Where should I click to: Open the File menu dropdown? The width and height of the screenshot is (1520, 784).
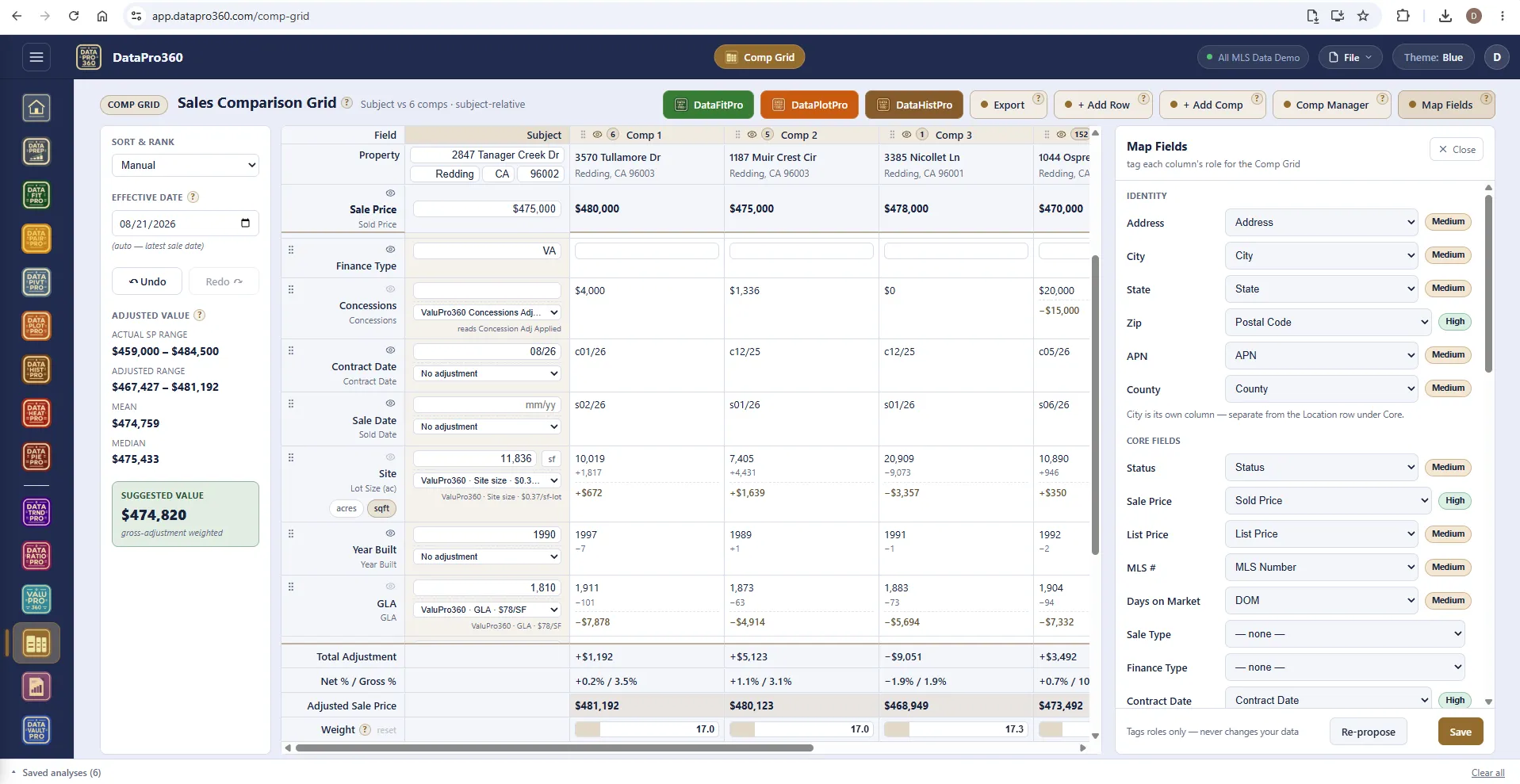(1351, 57)
